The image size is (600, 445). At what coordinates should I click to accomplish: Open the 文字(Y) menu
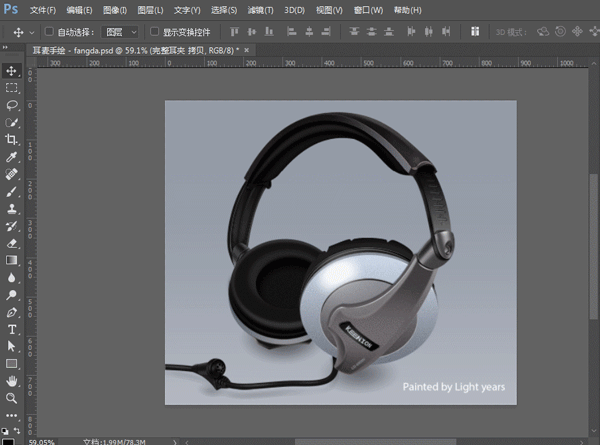coord(187,10)
